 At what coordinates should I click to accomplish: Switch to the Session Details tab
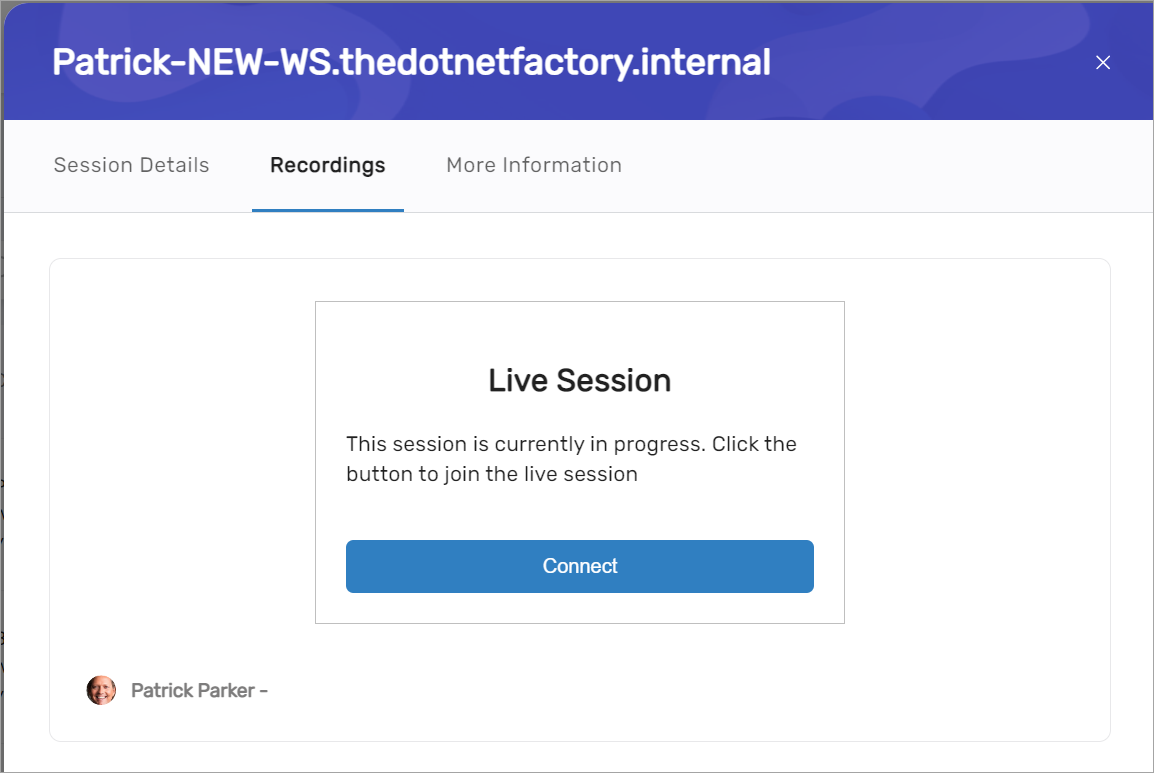point(131,165)
